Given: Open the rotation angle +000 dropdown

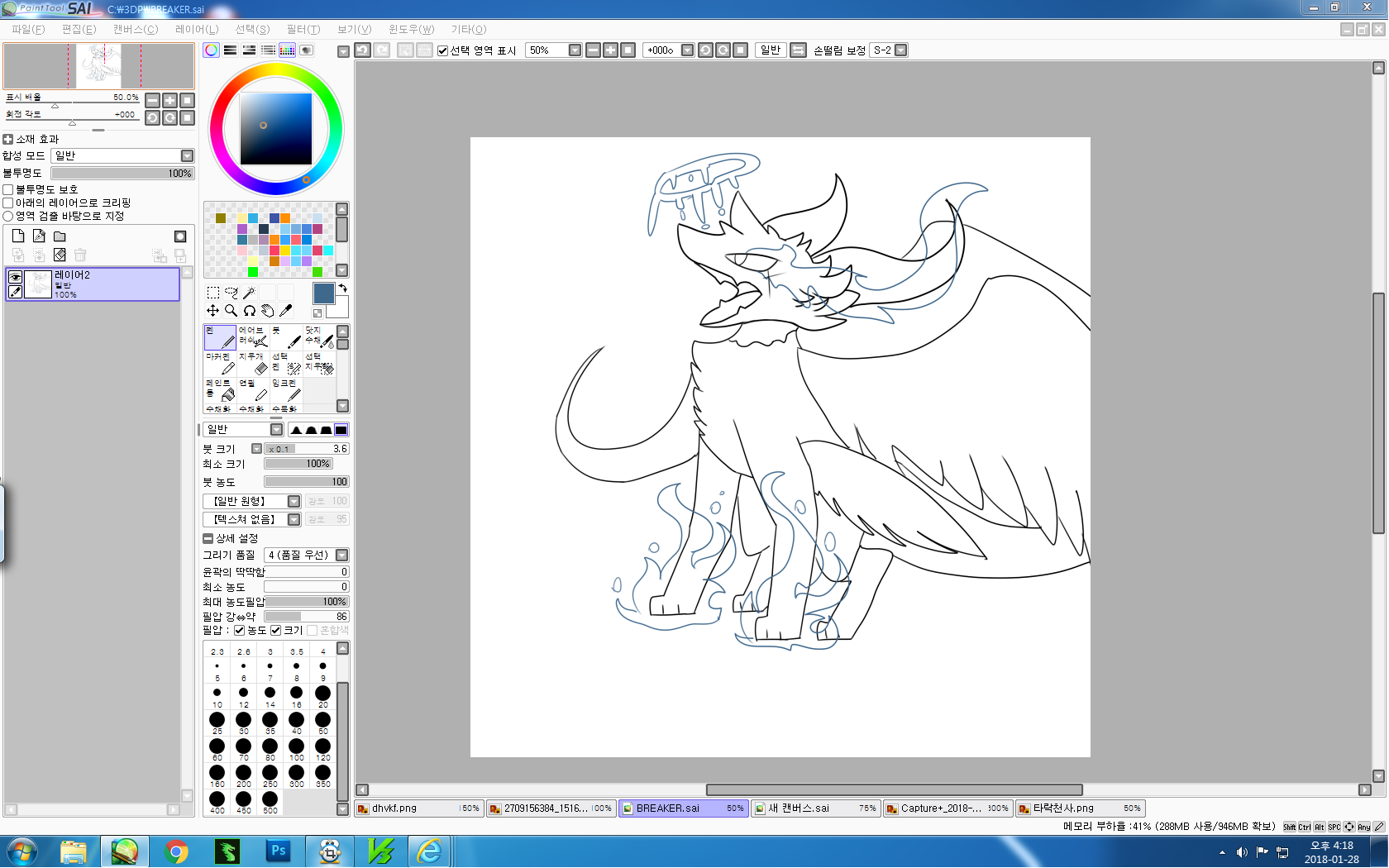Looking at the screenshot, I should (x=687, y=50).
